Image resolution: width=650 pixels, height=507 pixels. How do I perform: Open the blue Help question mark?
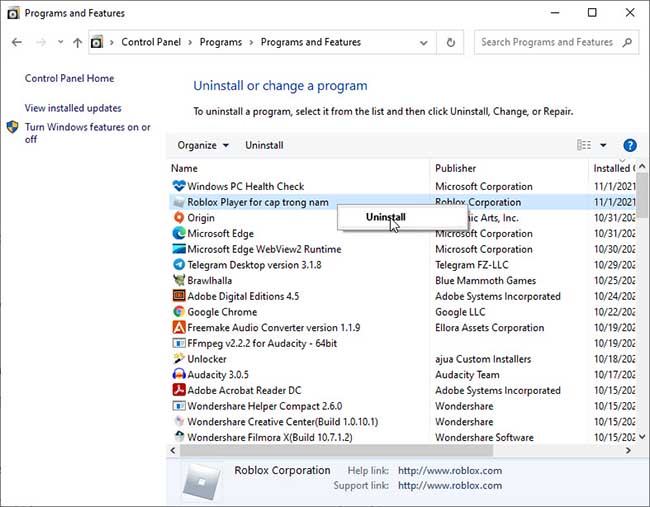[630, 146]
